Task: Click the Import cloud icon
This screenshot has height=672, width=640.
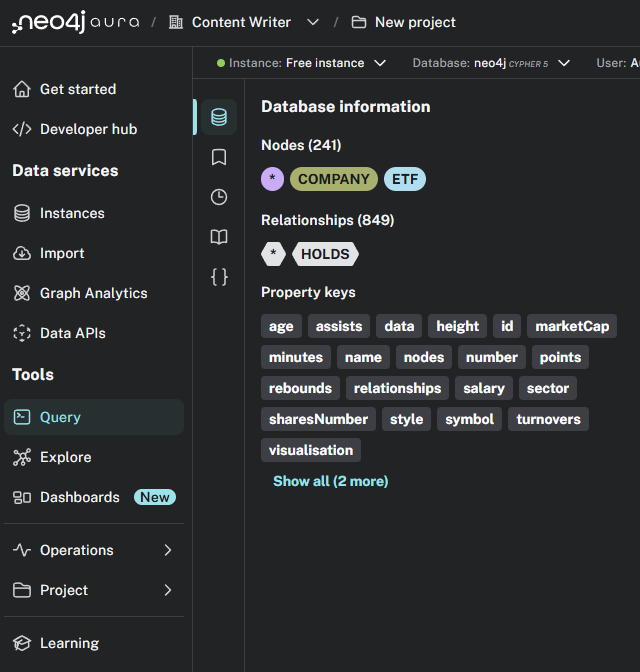Action: pyautogui.click(x=22, y=253)
